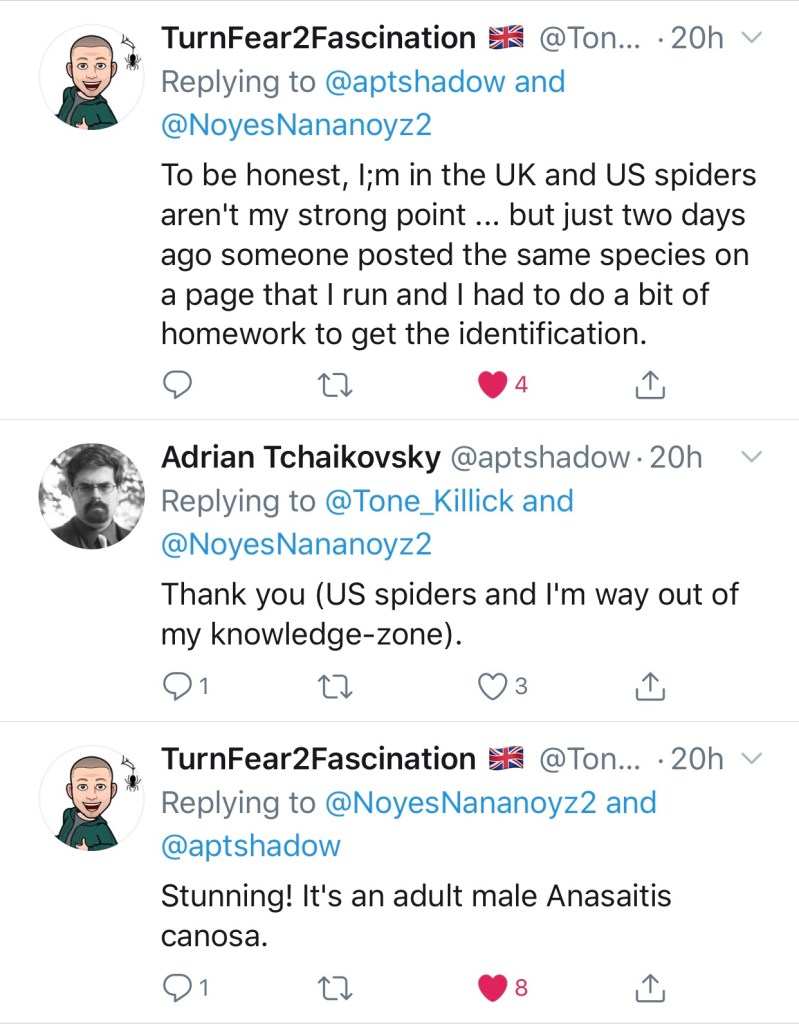This screenshot has width=799, height=1024.
Task: Reply to Adrian Tchaikovsky's thank you tweet
Action: point(176,686)
